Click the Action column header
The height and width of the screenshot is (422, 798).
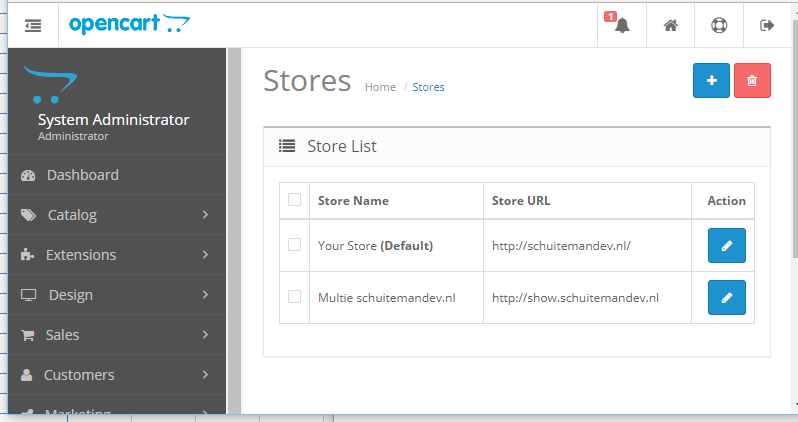(726, 201)
